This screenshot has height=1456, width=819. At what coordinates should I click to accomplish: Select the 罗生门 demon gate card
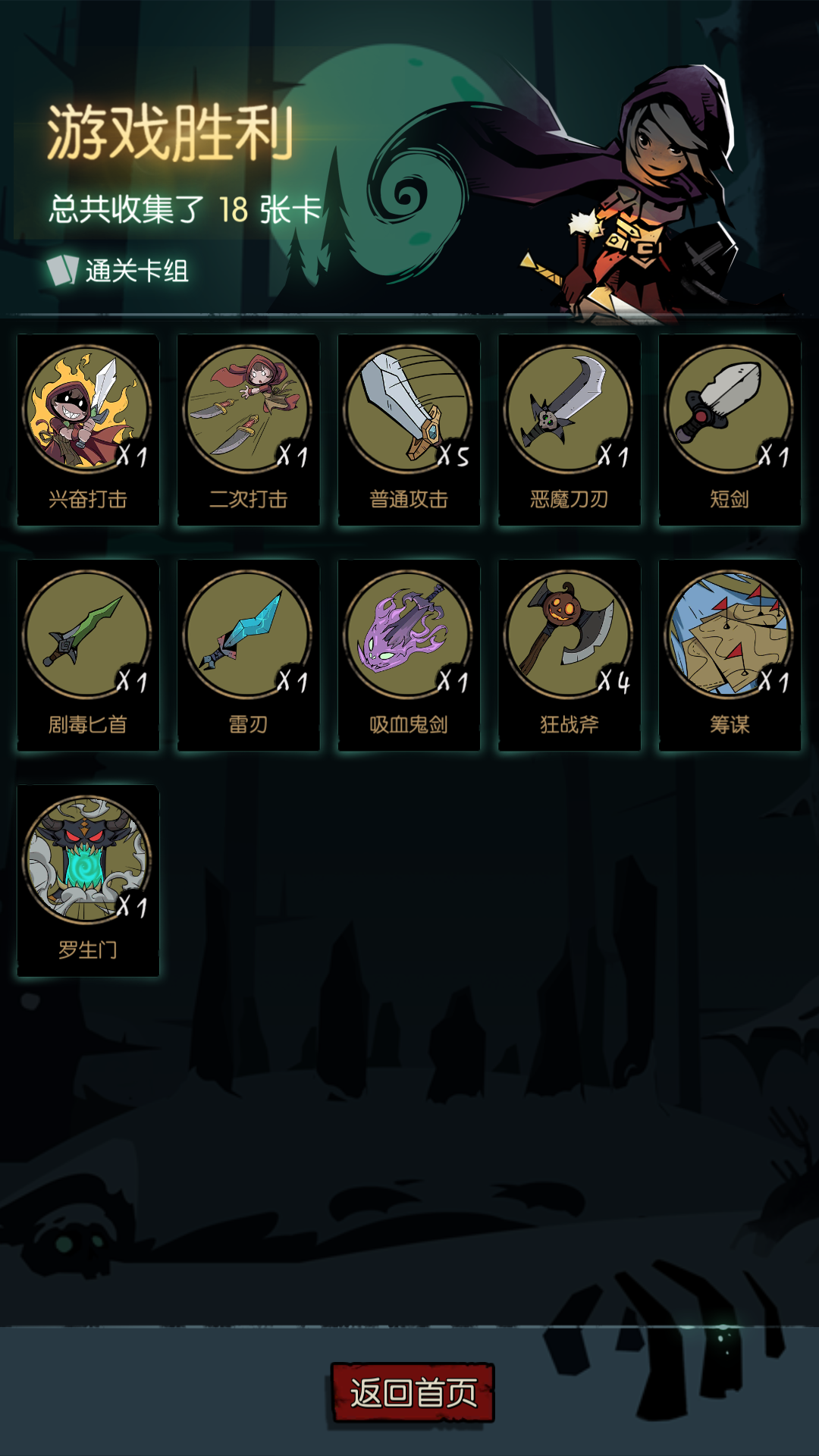[88, 880]
